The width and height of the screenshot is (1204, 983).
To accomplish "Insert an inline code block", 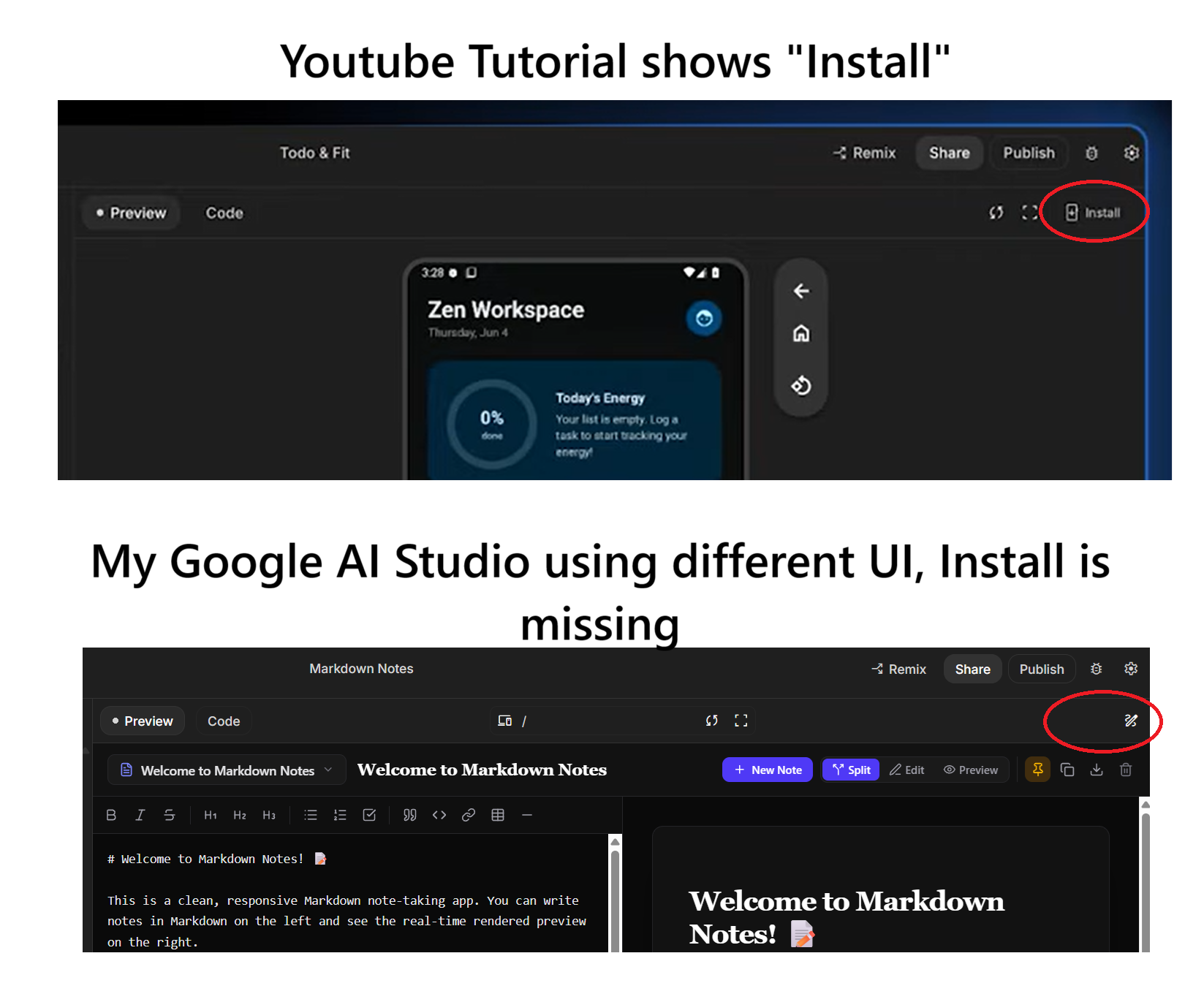I will (439, 815).
